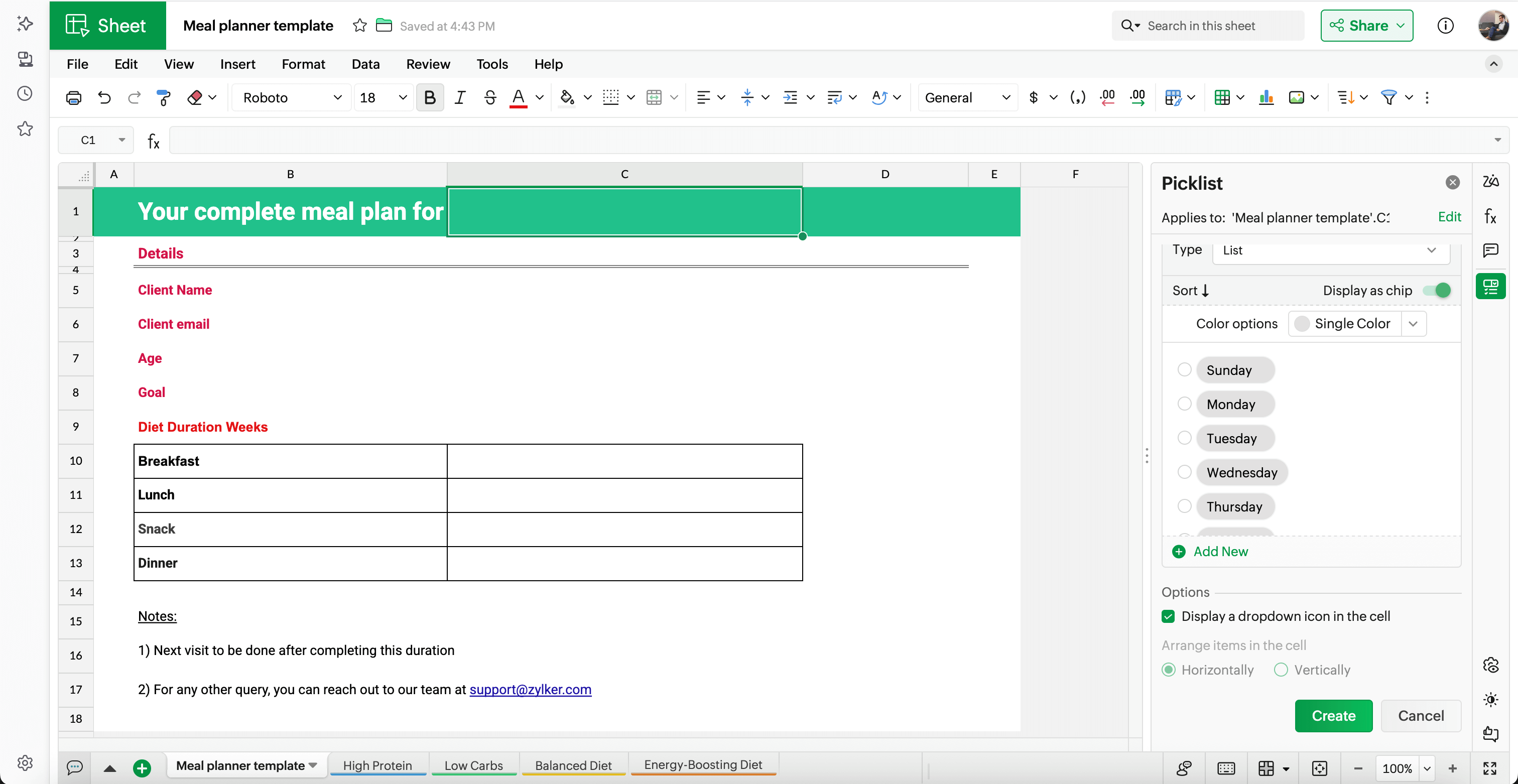Viewport: 1518px width, 784px height.
Task: Apply Strikethrough formatting
Action: click(490, 98)
